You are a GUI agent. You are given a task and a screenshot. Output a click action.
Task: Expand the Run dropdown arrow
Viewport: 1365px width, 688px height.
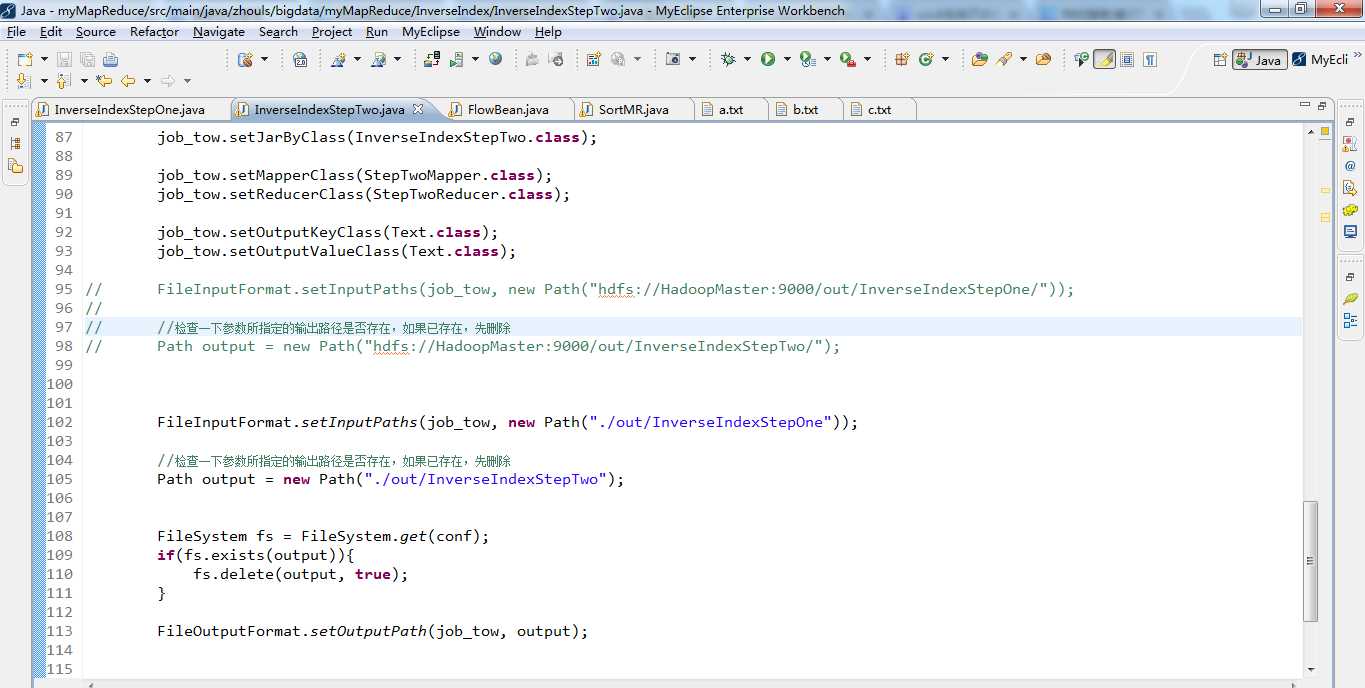click(787, 60)
